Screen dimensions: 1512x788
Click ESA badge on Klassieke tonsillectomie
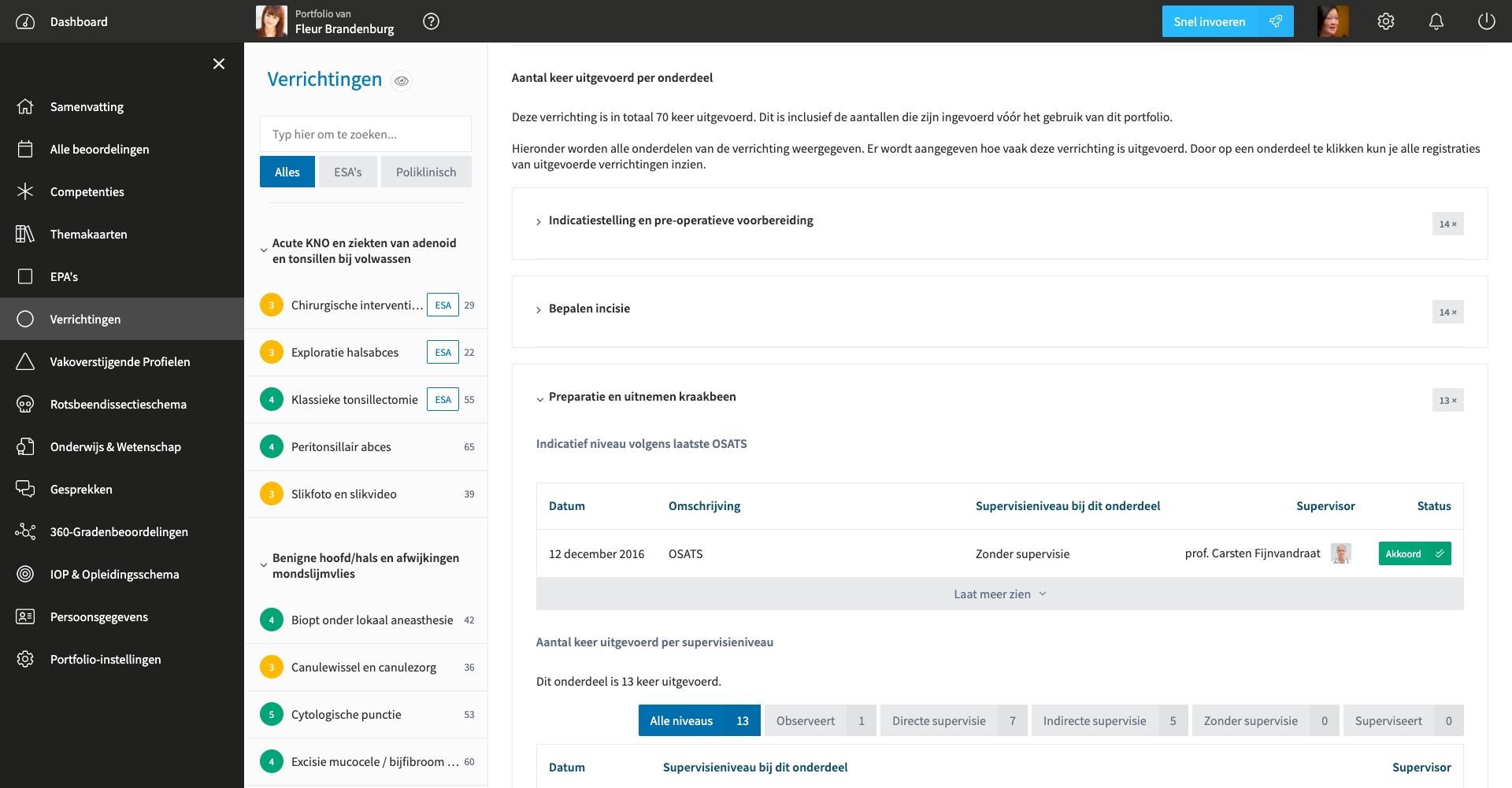443,399
